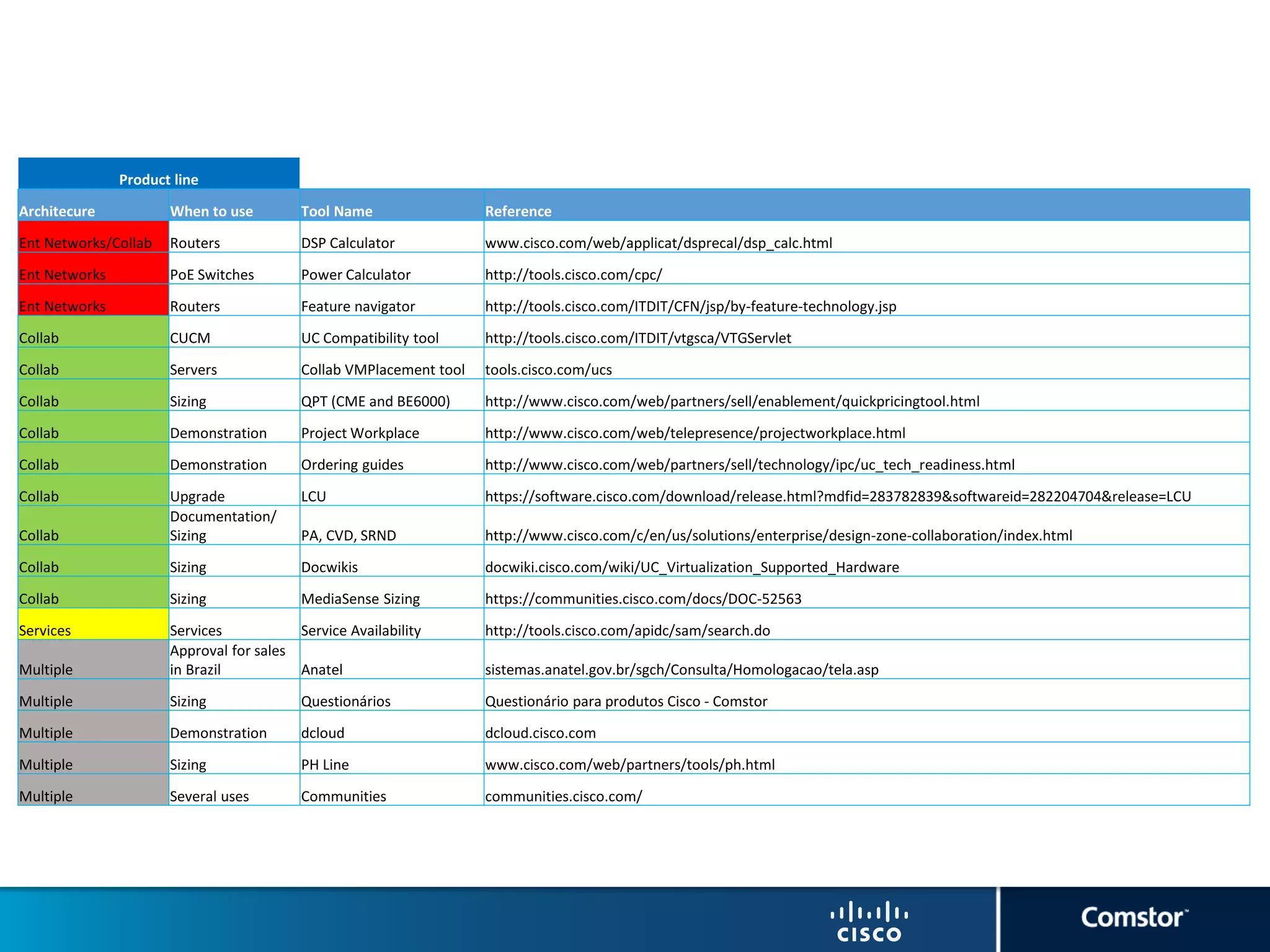Open the quickpricingtool.html reference link
The image size is (1270, 952).
pos(732,402)
